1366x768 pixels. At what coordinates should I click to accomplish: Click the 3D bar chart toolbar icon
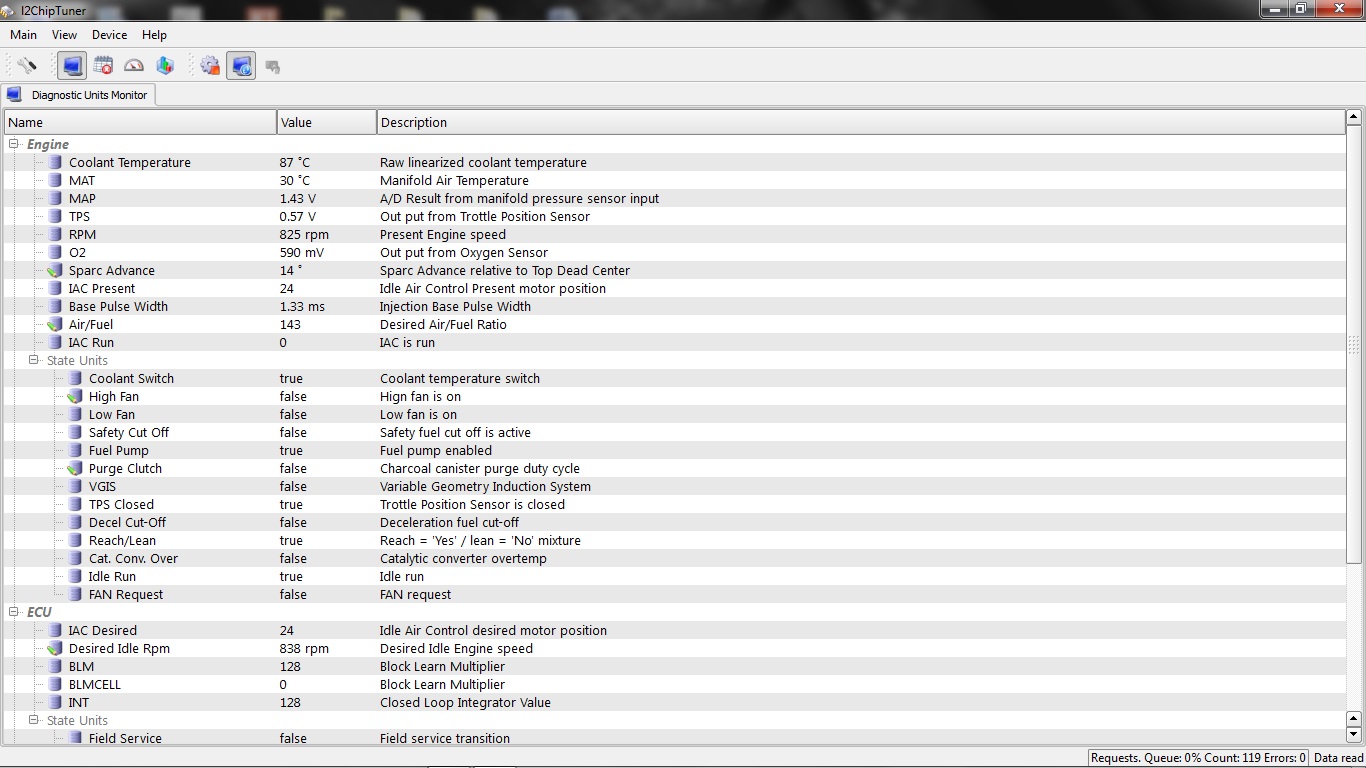(x=165, y=66)
